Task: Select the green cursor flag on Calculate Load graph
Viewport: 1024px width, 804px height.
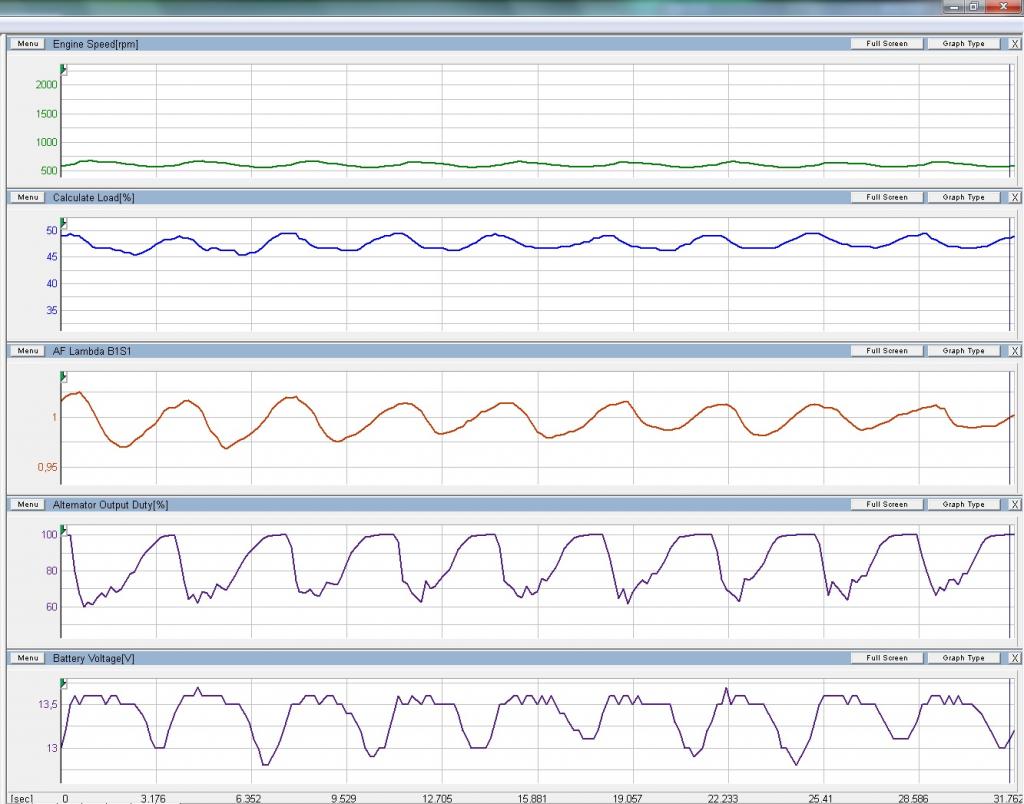Action: 63,223
